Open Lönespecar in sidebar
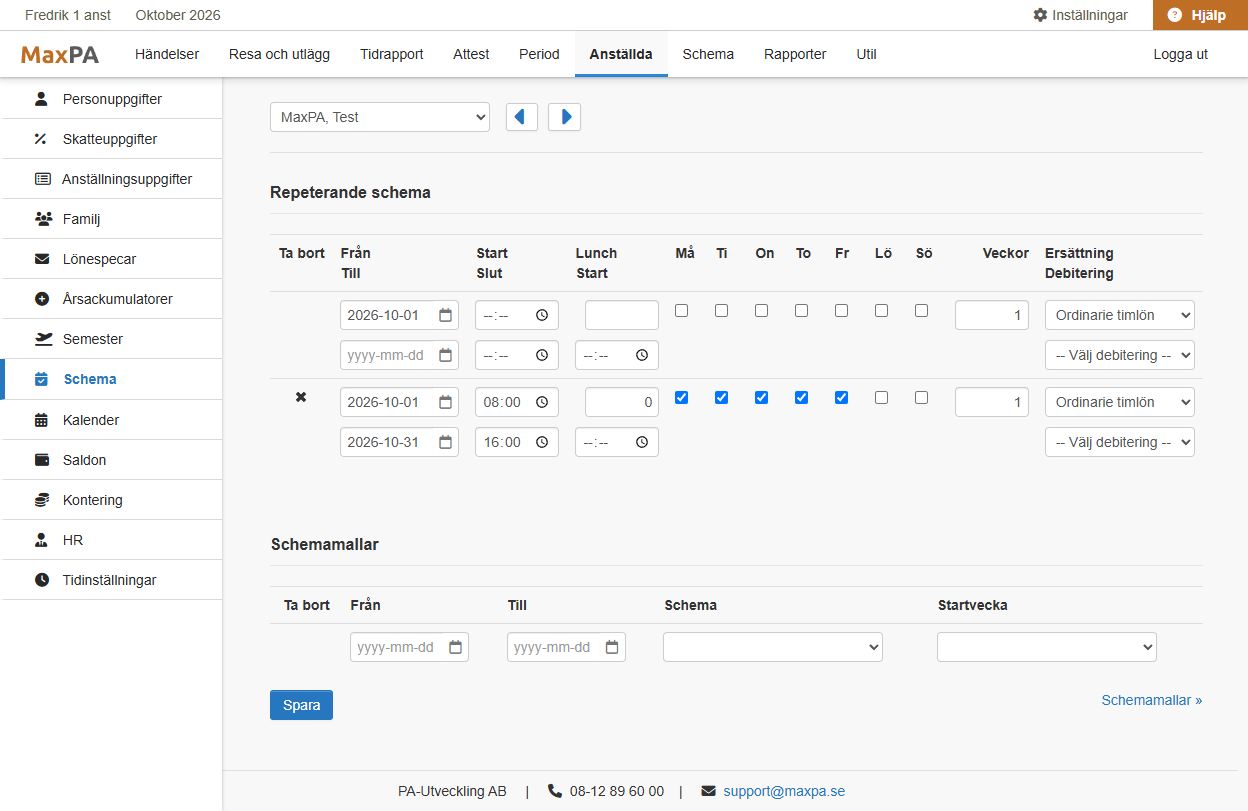 pyautogui.click(x=111, y=259)
